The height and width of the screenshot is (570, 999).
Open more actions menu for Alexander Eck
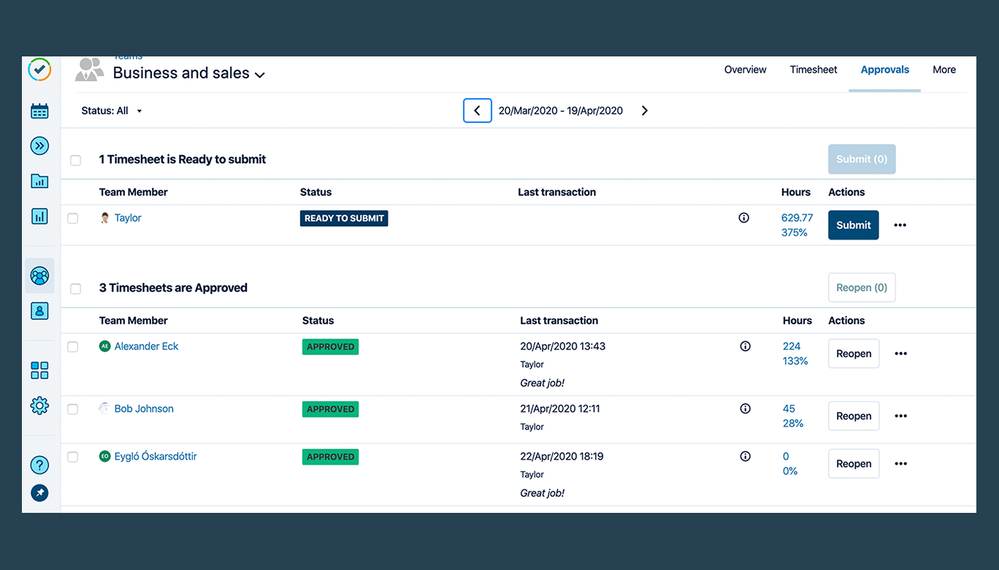pyautogui.click(x=900, y=353)
